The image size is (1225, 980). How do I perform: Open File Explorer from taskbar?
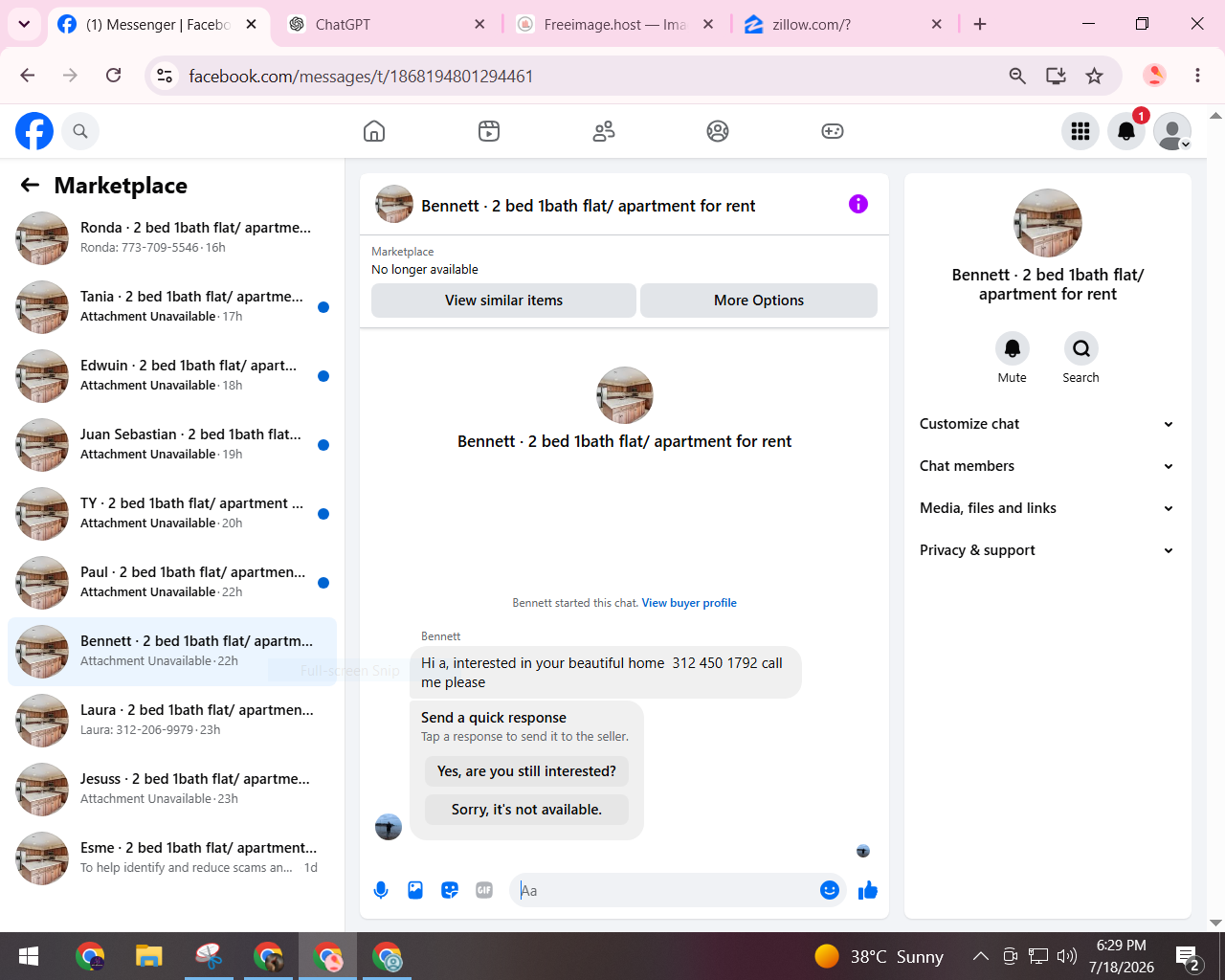click(x=148, y=956)
